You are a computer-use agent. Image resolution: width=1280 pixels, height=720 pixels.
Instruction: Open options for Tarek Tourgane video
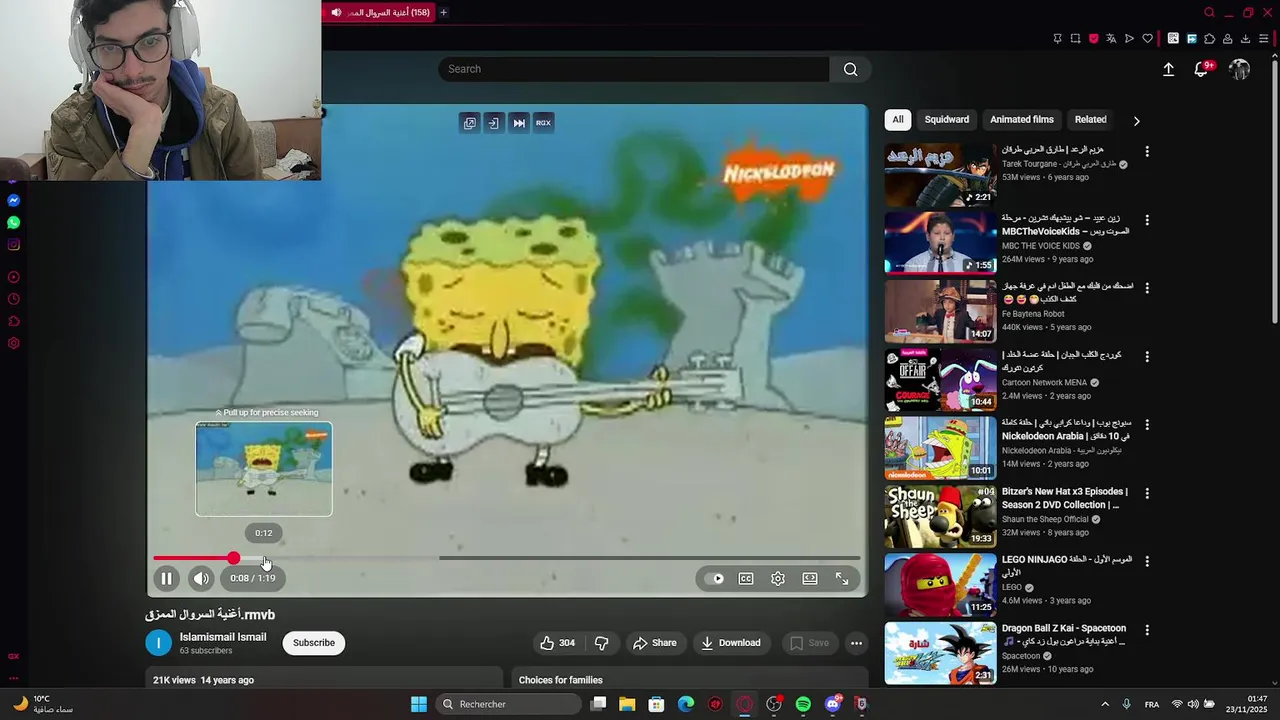[x=1147, y=152]
